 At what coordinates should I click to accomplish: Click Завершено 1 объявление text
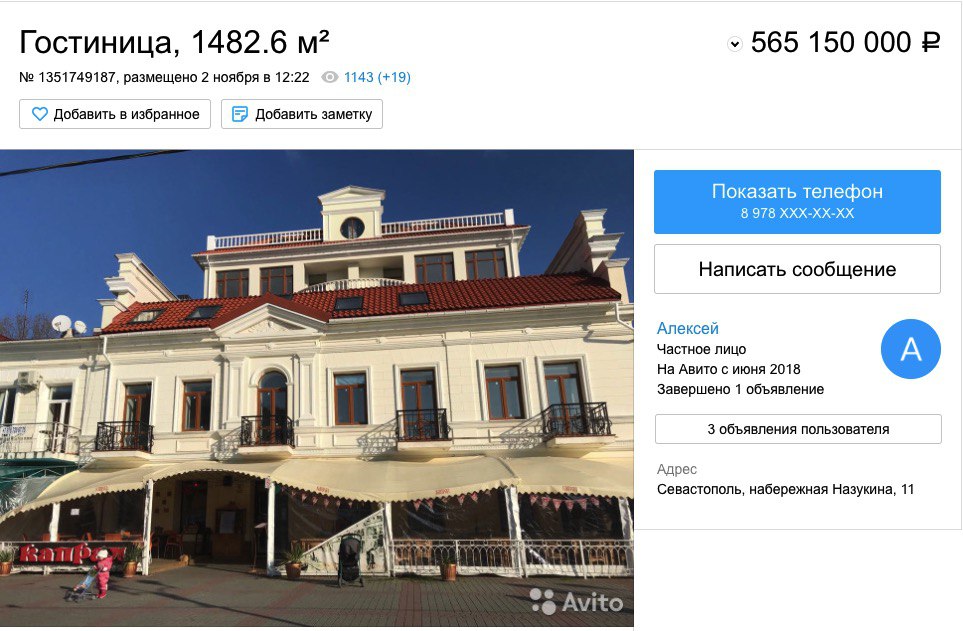pos(741,390)
